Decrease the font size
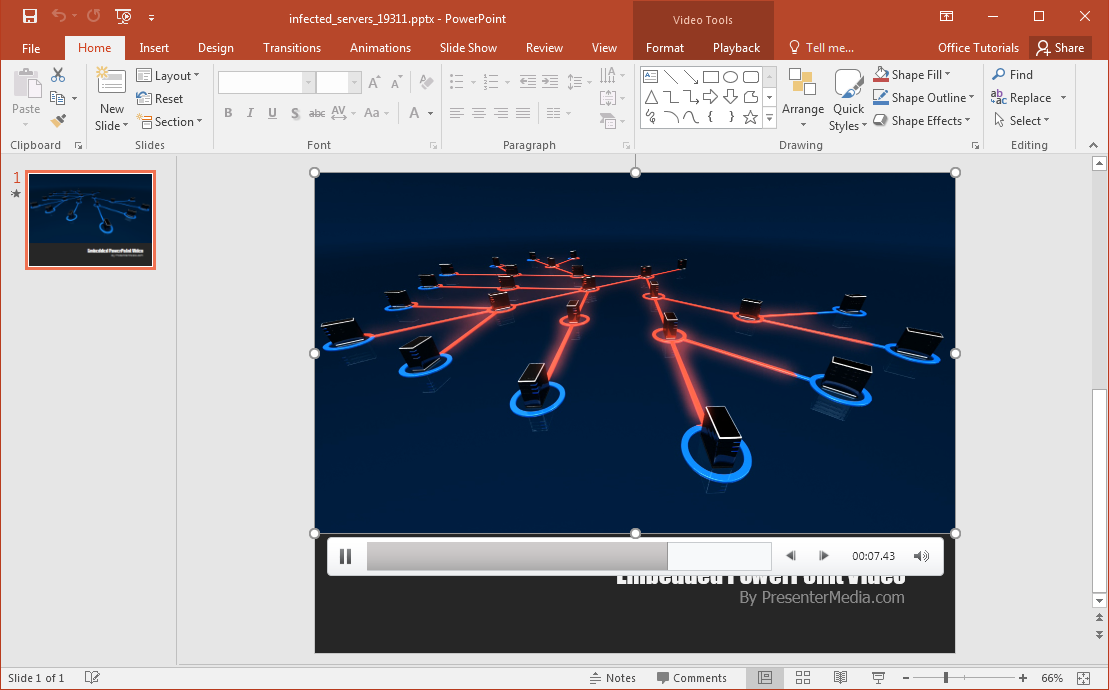 (x=397, y=83)
